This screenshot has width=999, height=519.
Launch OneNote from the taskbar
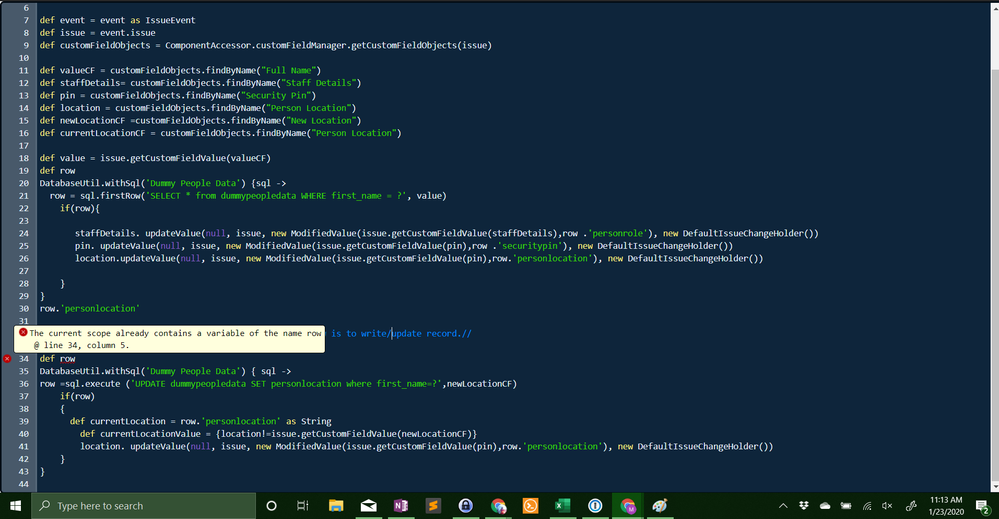pos(401,506)
